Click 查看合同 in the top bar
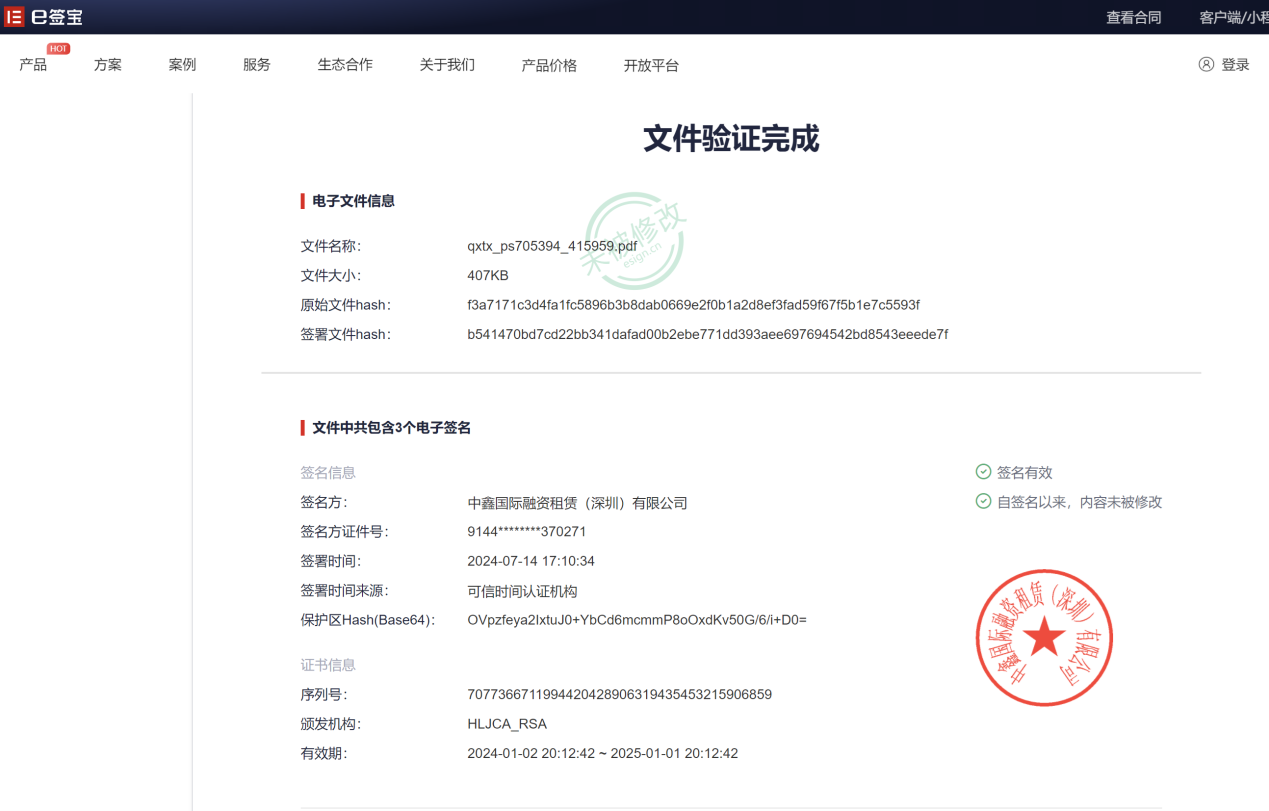The height and width of the screenshot is (811, 1269). (1133, 17)
